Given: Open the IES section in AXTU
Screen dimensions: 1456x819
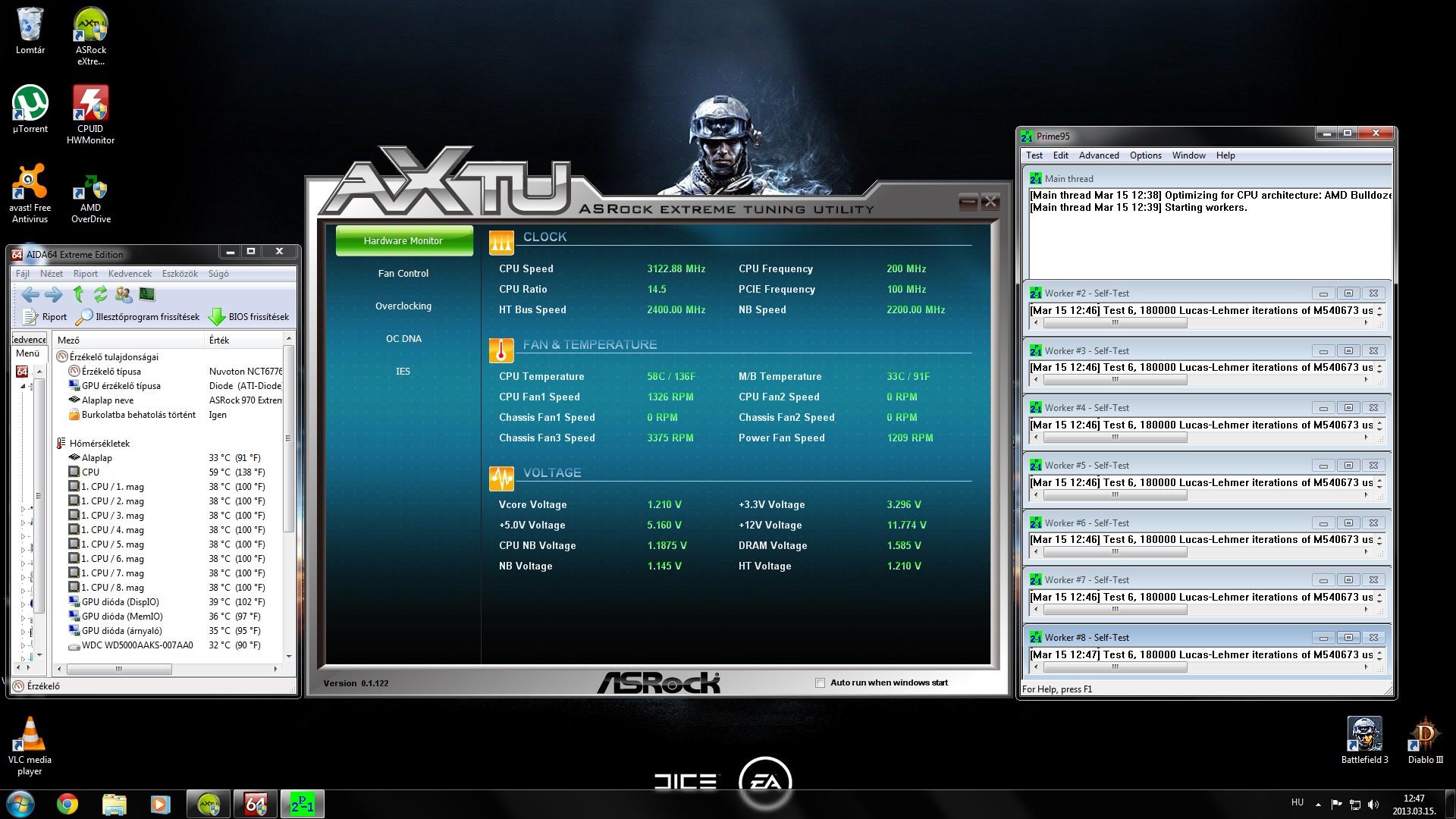Looking at the screenshot, I should [x=403, y=372].
